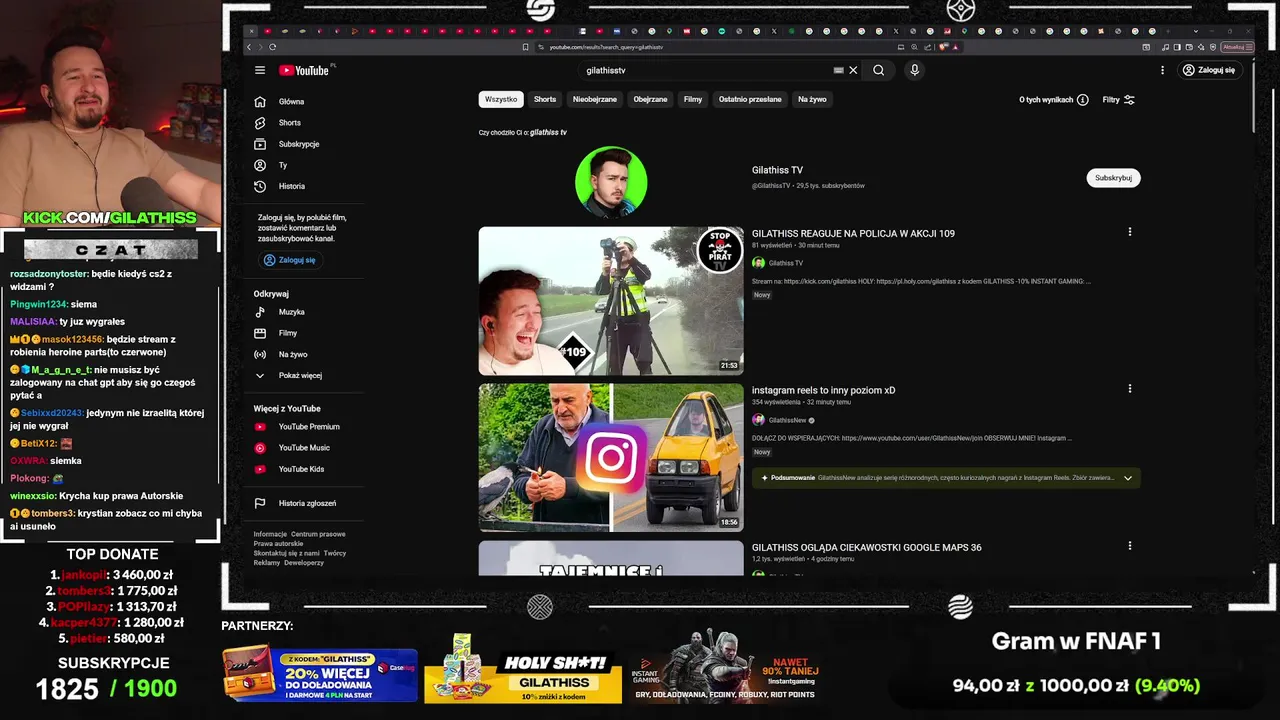Open options menu for POLICJA W AKCJI 109 video
This screenshot has height=720, width=1280.
(x=1130, y=232)
